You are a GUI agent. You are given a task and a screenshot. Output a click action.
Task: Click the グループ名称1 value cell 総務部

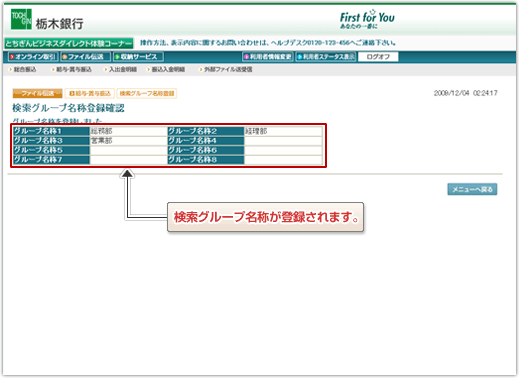pyautogui.click(x=128, y=131)
